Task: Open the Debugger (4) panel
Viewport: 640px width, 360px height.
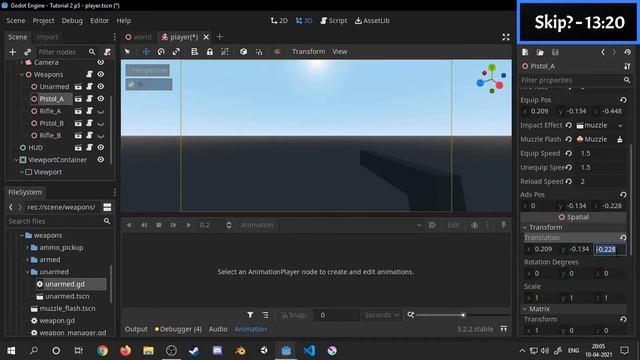Action: pos(178,329)
